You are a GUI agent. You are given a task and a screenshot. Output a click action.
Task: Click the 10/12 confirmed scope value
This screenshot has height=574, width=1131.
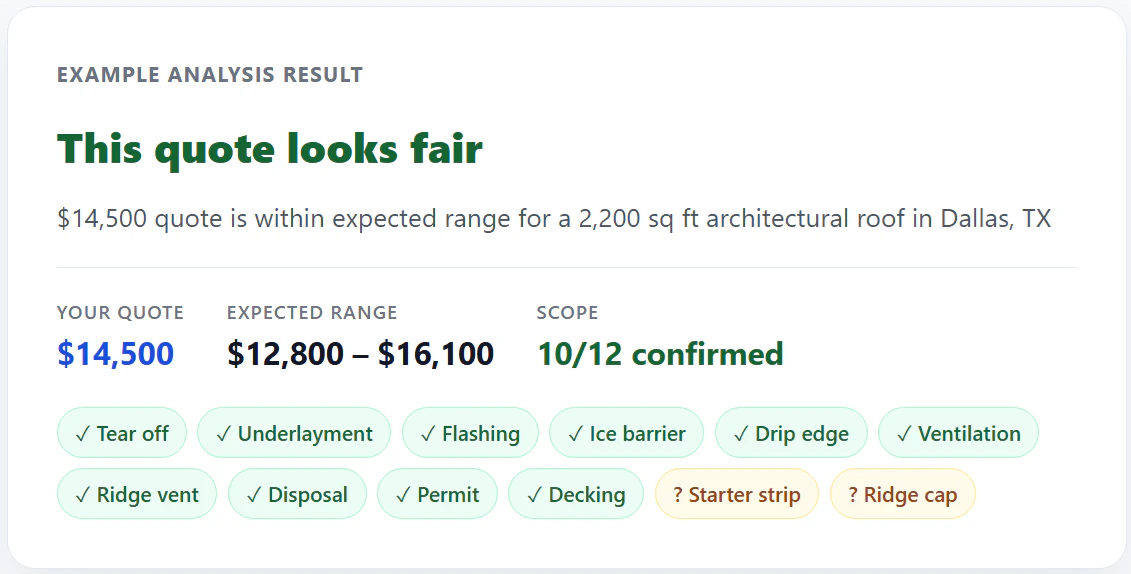660,354
